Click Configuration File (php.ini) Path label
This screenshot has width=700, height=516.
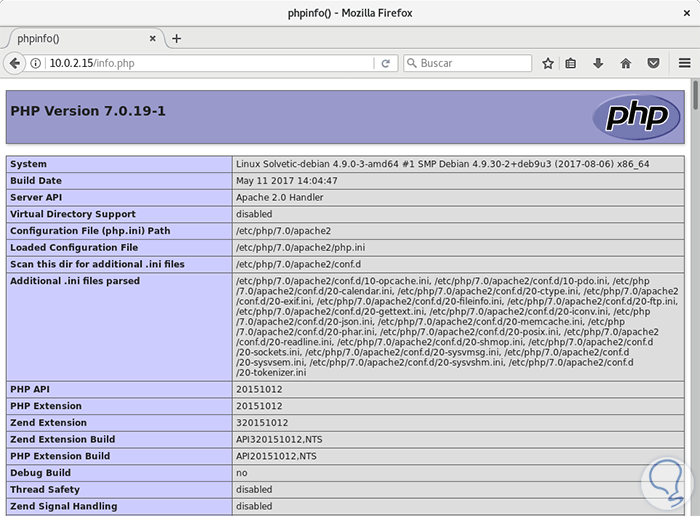(x=90, y=231)
